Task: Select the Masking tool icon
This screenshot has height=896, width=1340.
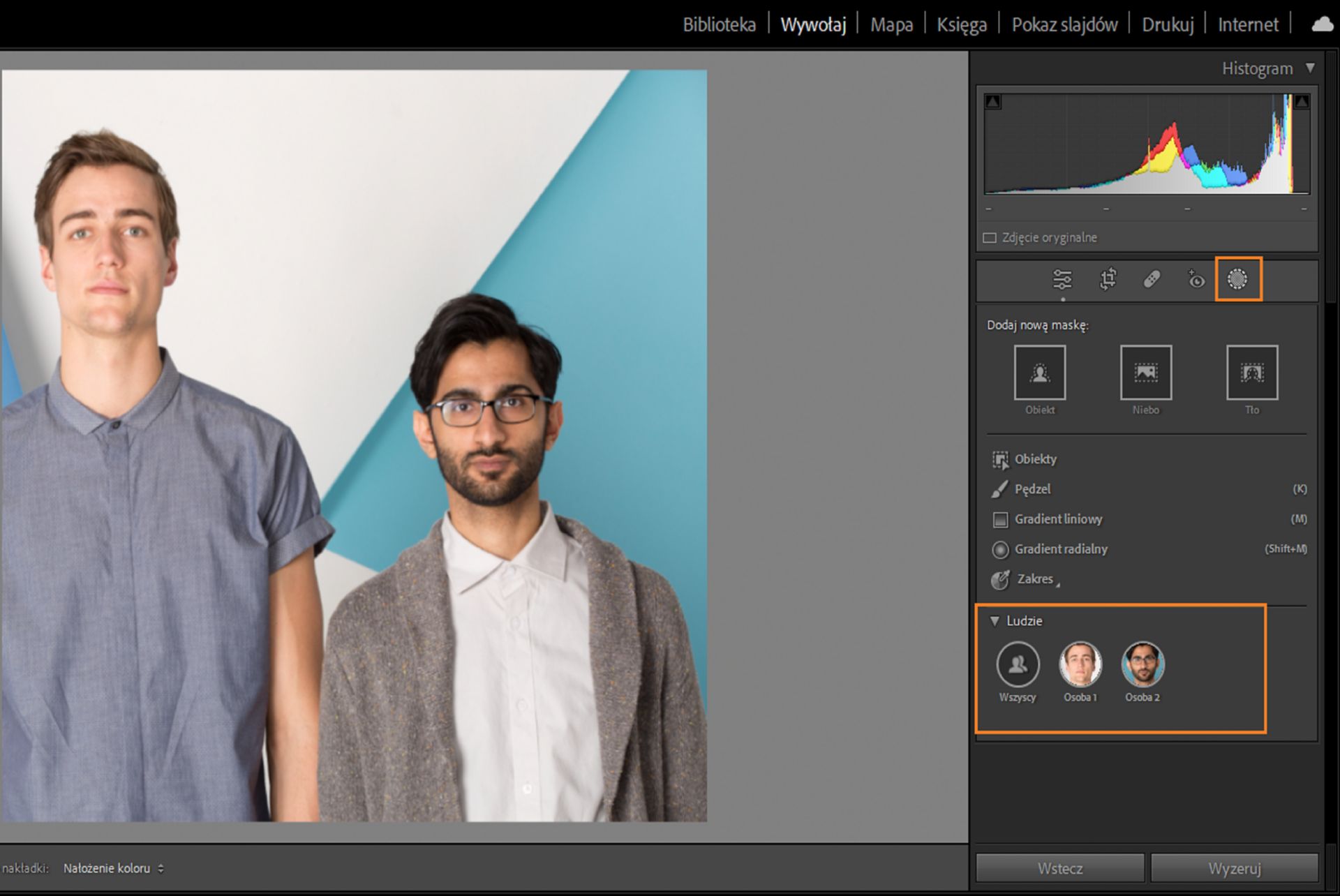Action: [1237, 279]
